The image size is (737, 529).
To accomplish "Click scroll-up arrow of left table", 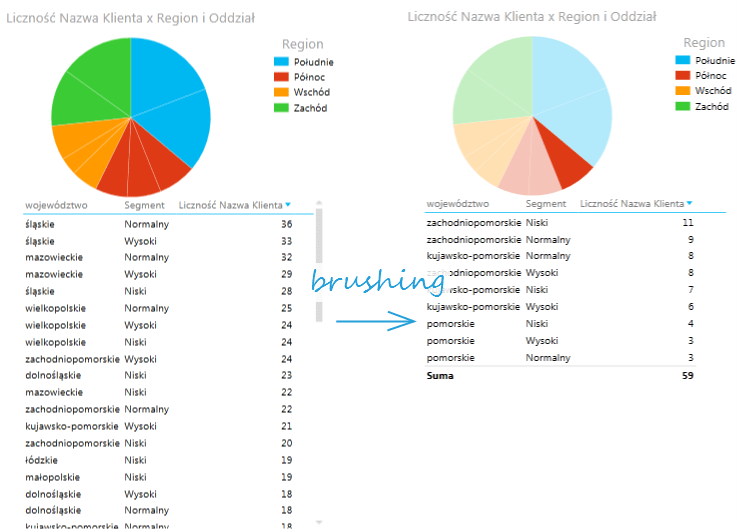I will (x=319, y=201).
